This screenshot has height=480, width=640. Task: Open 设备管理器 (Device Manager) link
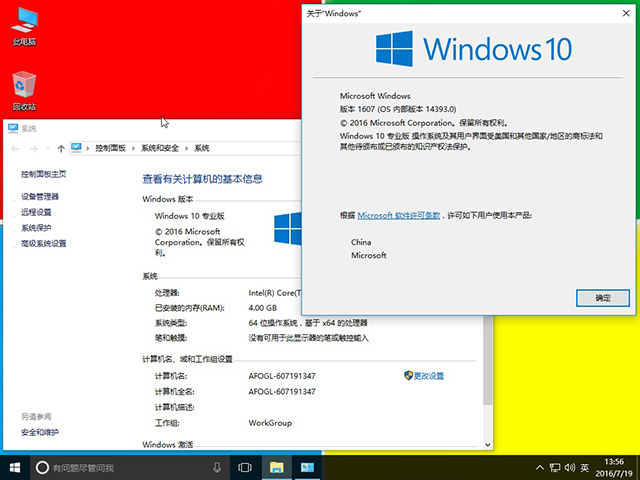coord(40,197)
